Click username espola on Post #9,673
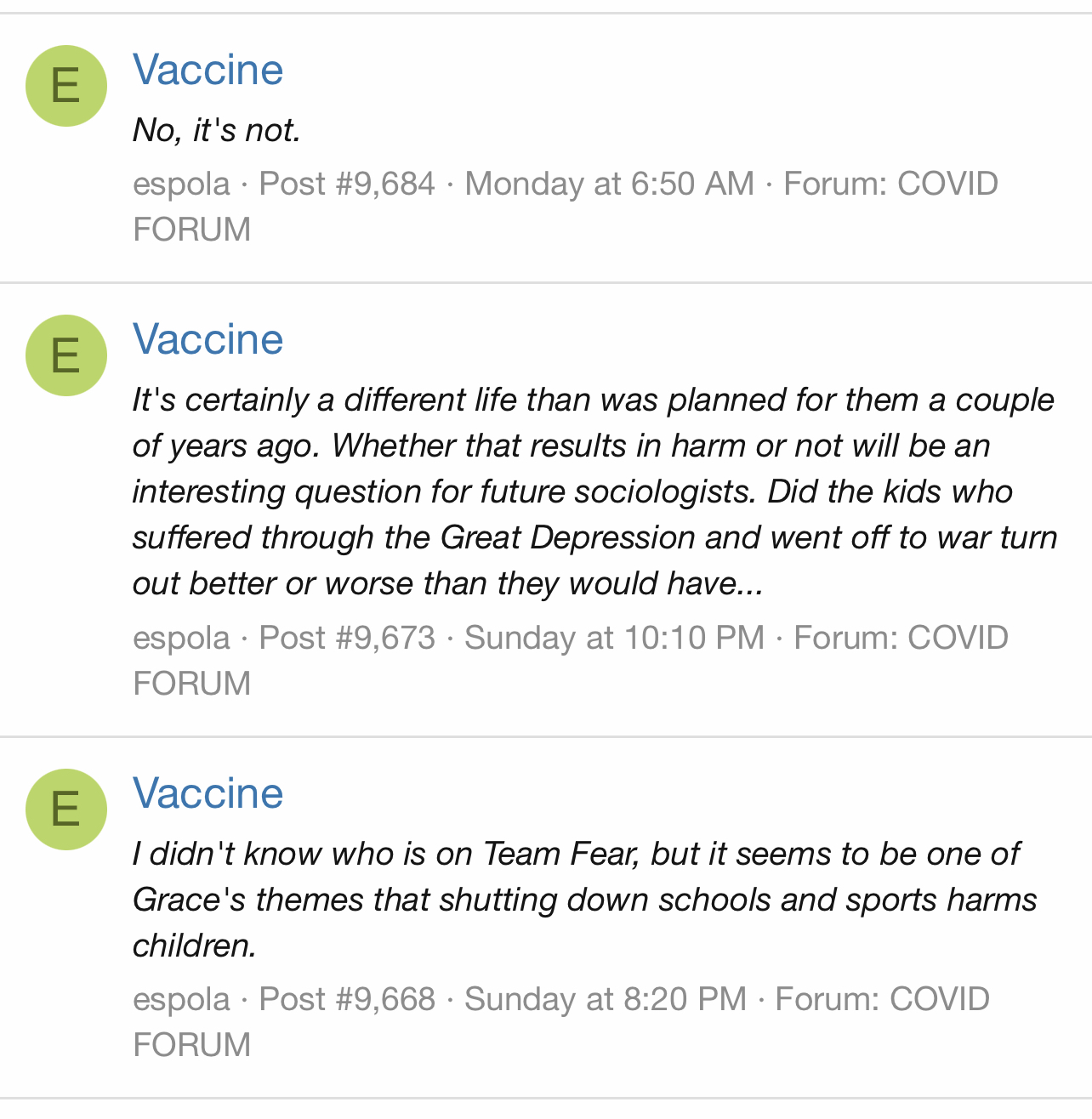This screenshot has width=1092, height=1119. (x=181, y=638)
